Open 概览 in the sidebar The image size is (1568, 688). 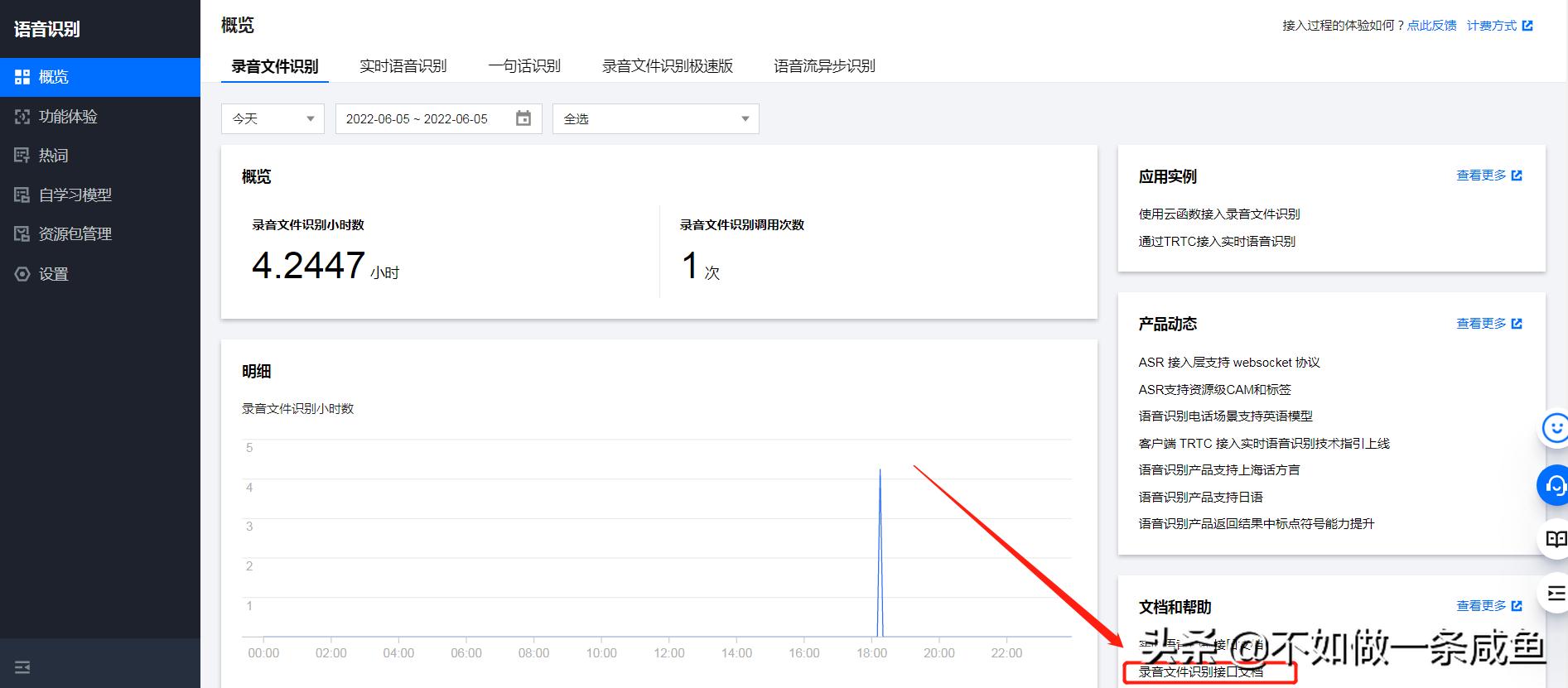[100, 77]
